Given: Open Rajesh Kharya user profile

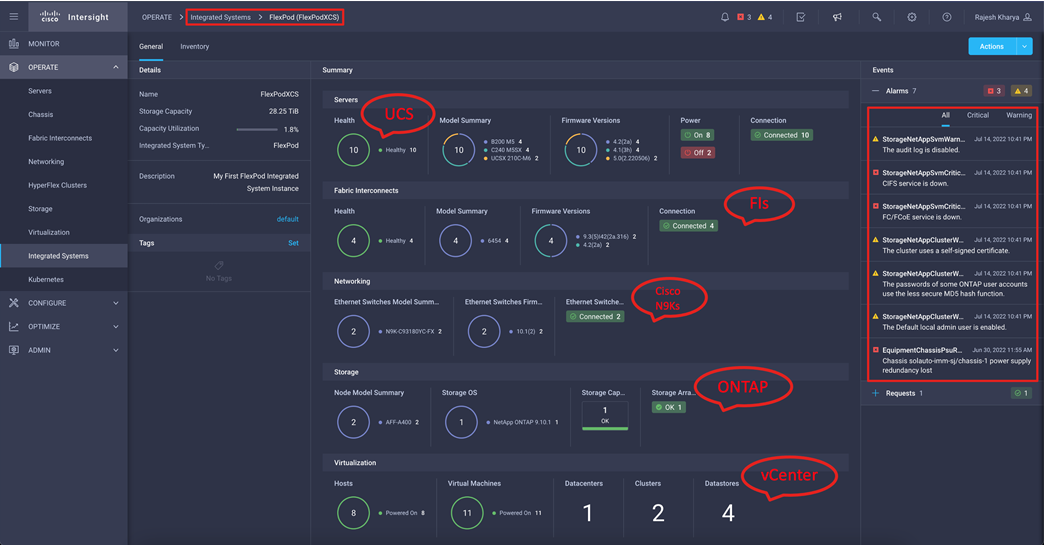Looking at the screenshot, I should 1003,17.
